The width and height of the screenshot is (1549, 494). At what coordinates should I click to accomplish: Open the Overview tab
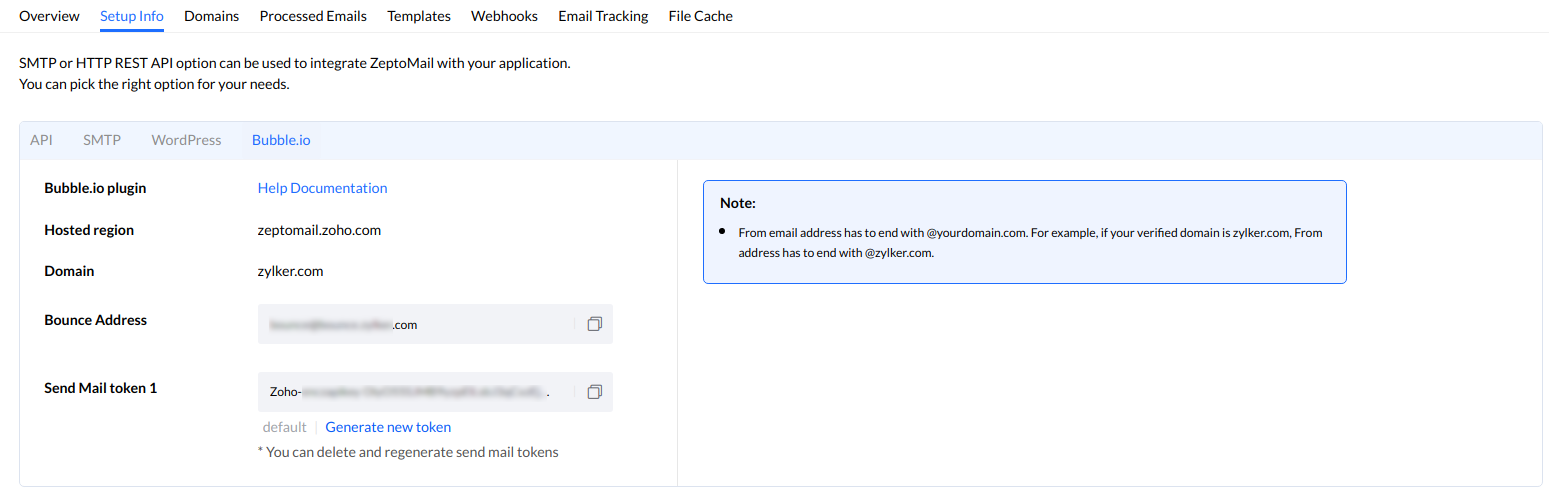point(49,16)
